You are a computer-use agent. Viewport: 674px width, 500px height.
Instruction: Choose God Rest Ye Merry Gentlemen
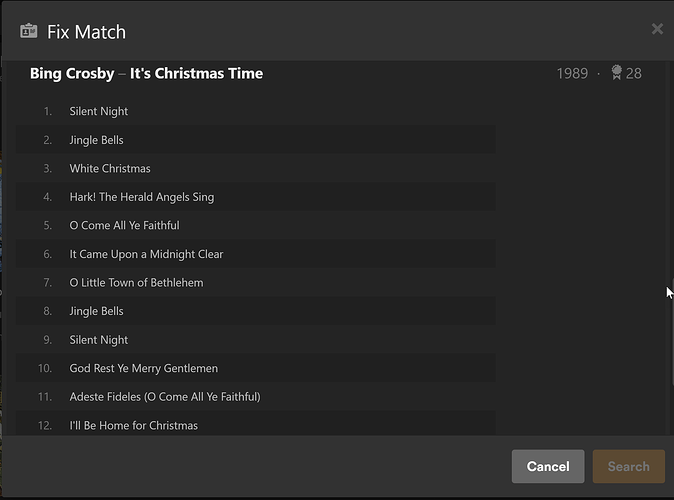coord(143,368)
